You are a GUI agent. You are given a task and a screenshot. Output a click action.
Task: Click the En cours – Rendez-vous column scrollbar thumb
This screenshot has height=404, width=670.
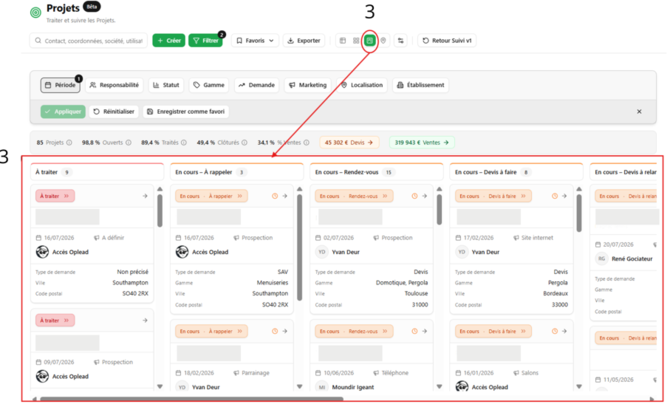click(x=439, y=209)
